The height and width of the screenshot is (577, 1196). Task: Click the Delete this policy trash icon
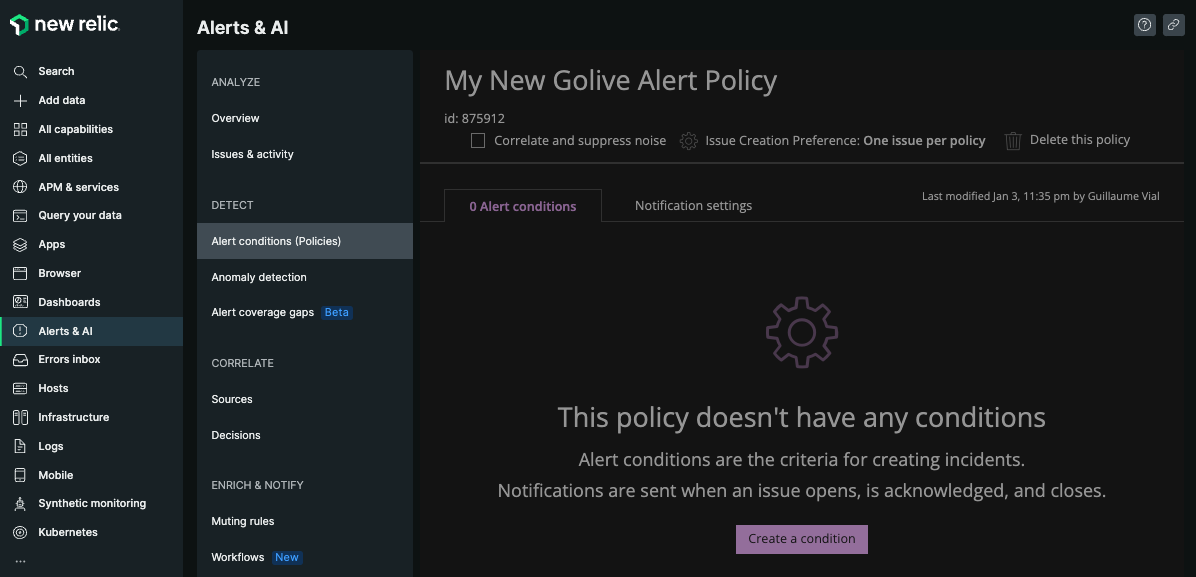(x=1013, y=141)
